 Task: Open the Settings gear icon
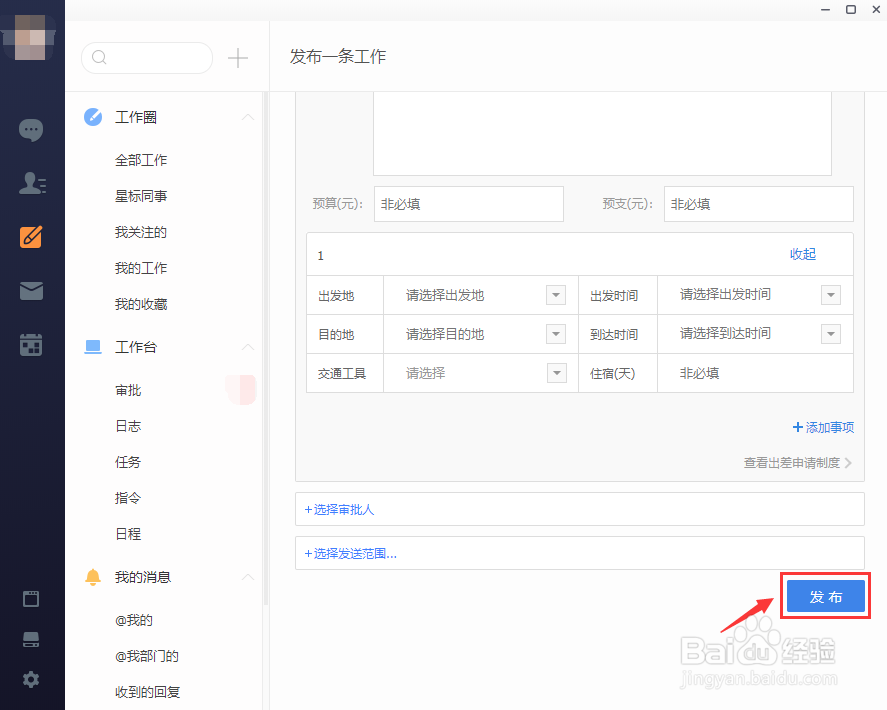coord(31,679)
